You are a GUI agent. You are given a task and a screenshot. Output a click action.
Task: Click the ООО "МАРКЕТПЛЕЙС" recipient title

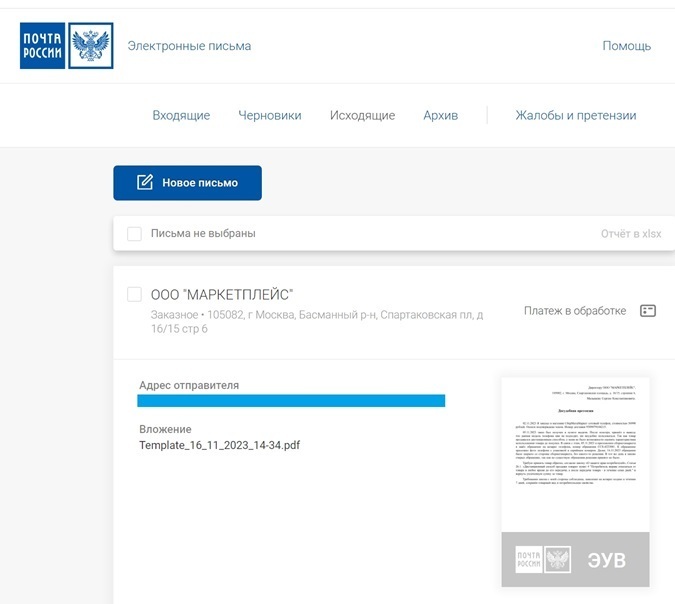pyautogui.click(x=222, y=295)
